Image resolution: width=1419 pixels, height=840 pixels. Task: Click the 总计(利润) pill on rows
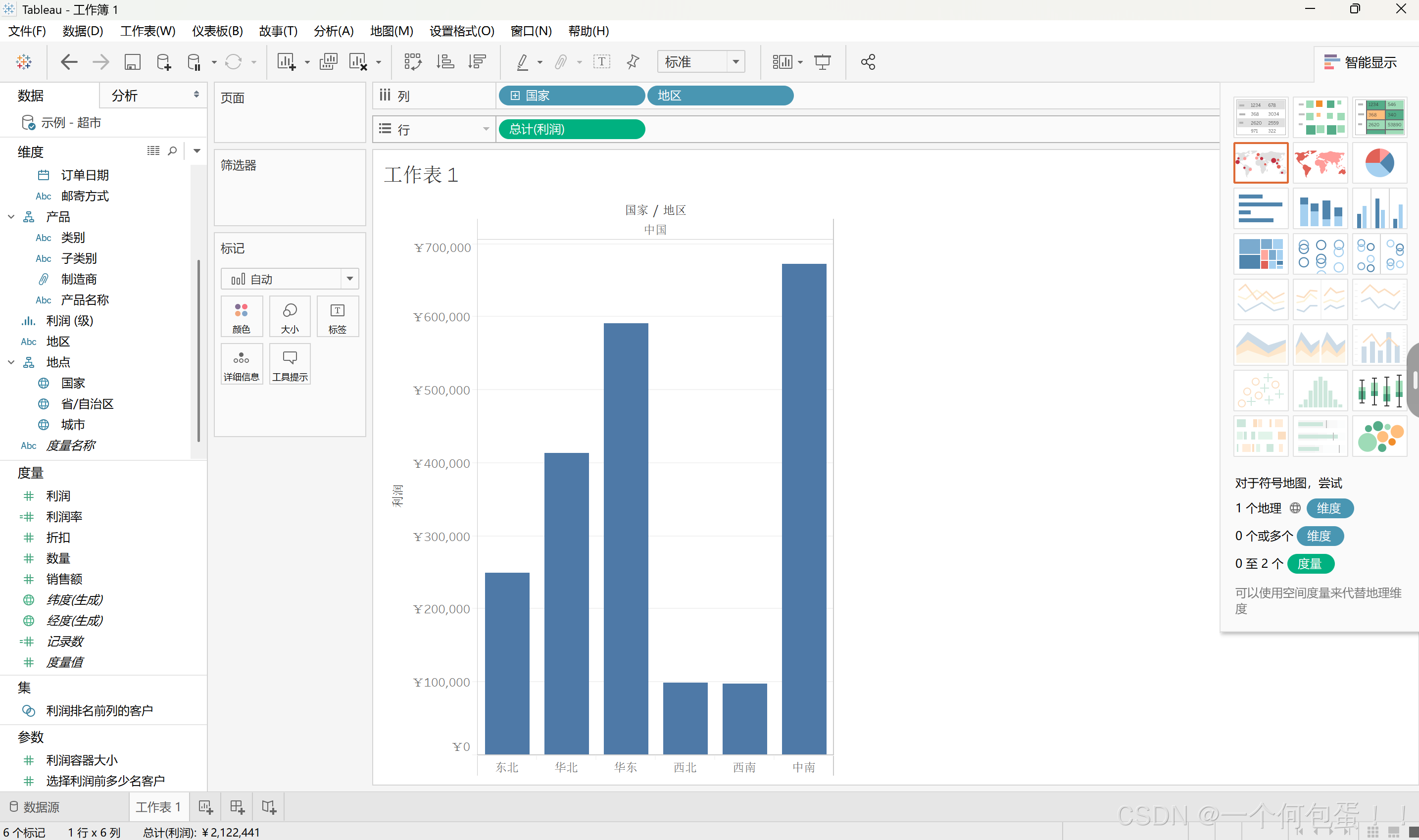point(571,129)
